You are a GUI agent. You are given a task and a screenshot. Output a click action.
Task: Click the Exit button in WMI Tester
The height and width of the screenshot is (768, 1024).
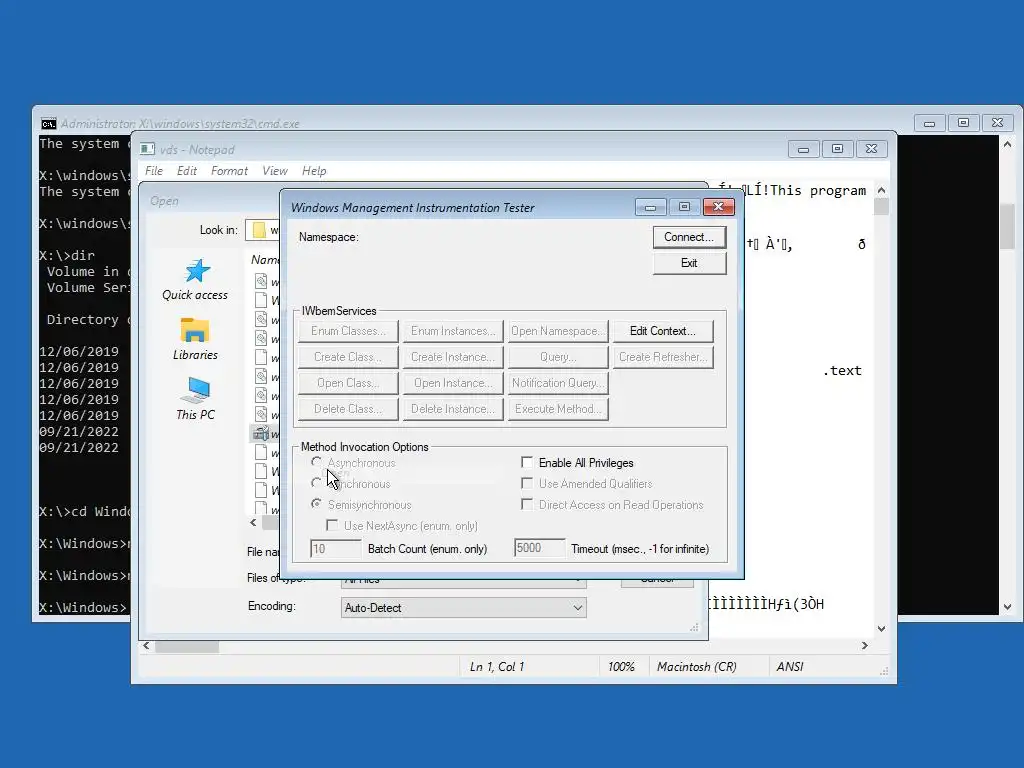click(x=689, y=263)
